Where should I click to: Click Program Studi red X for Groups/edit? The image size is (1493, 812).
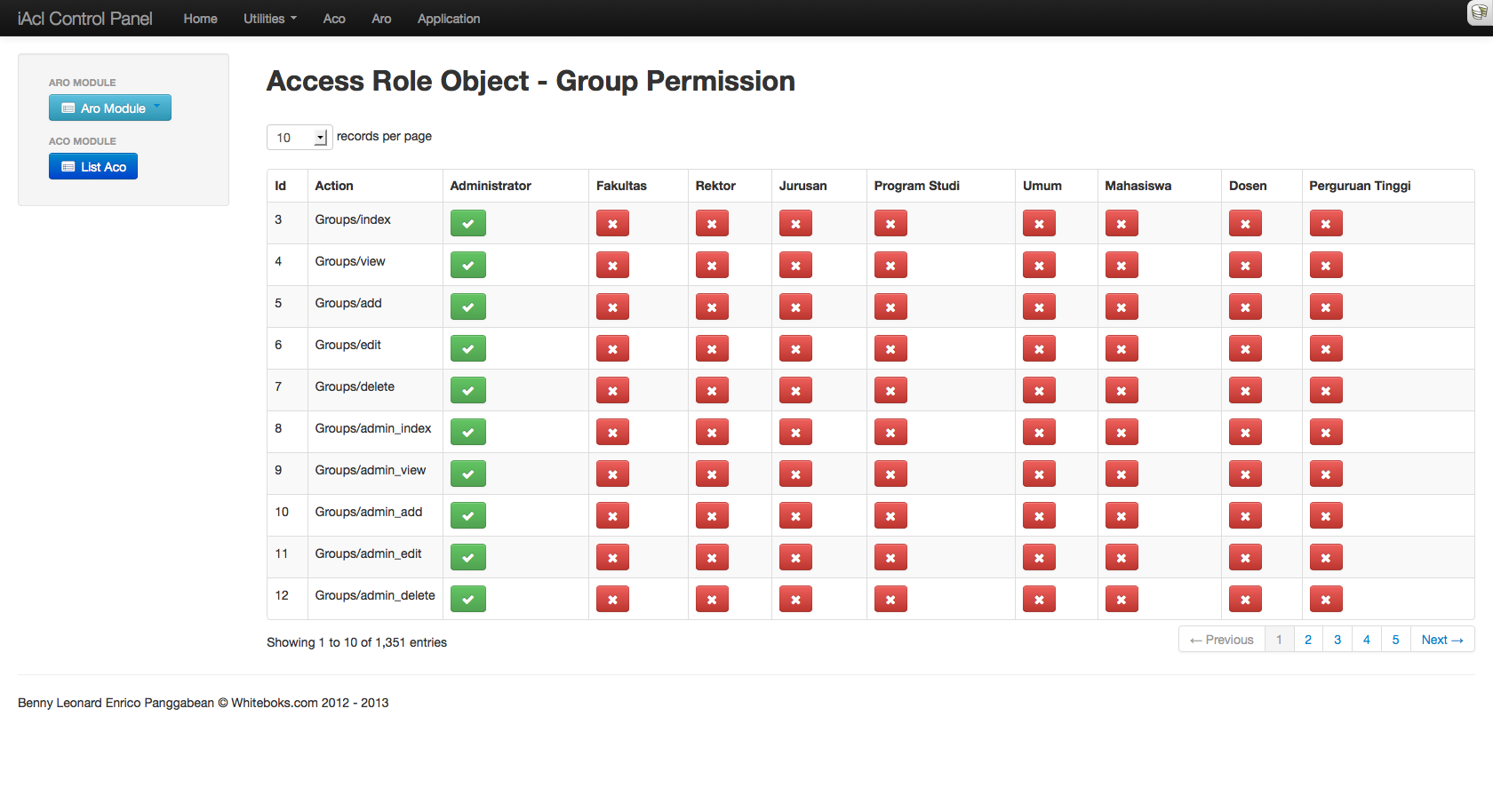(x=890, y=348)
